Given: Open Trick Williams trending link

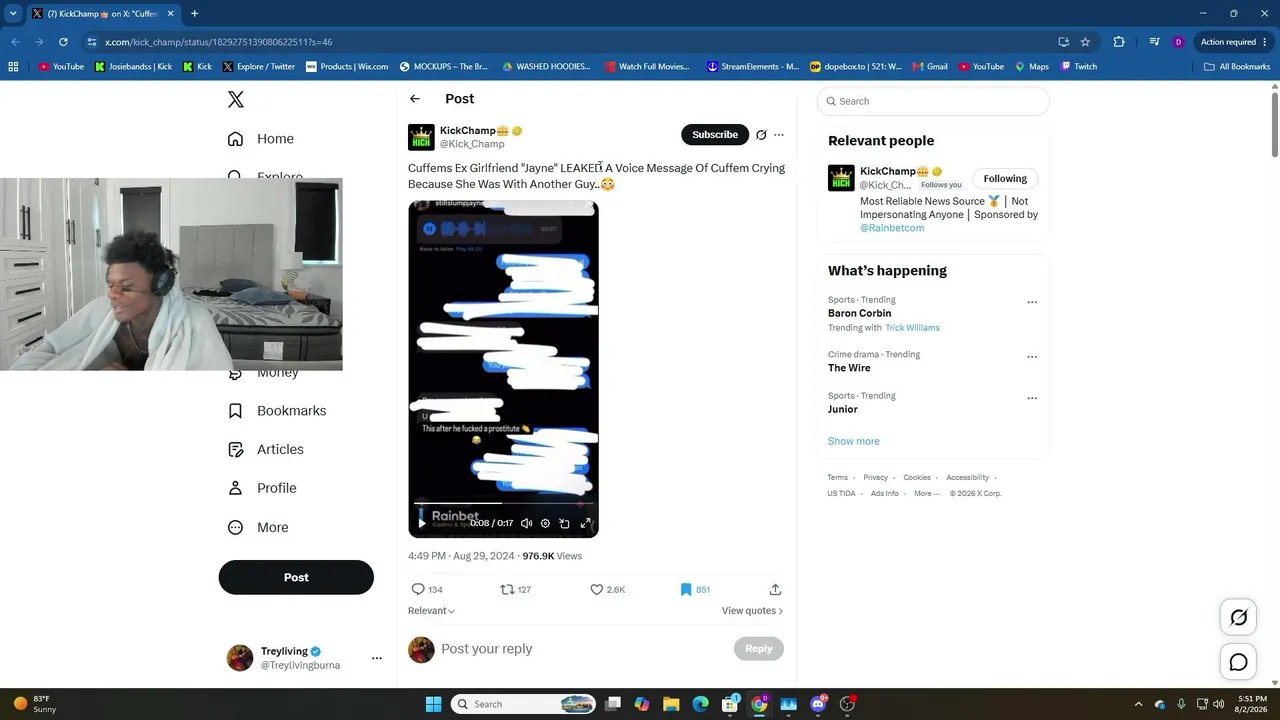Looking at the screenshot, I should (912, 328).
